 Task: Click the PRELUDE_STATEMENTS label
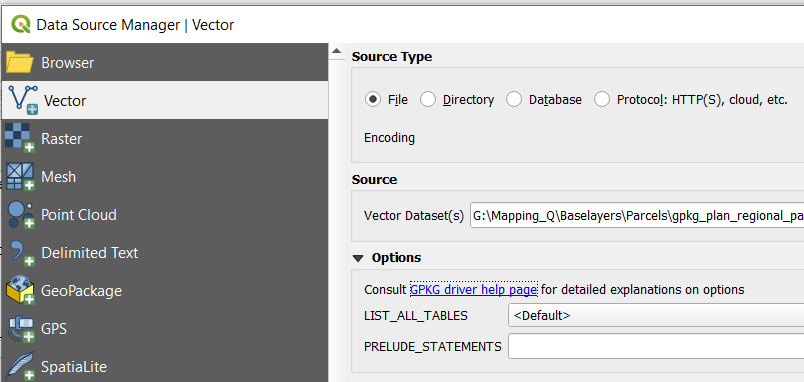[433, 347]
